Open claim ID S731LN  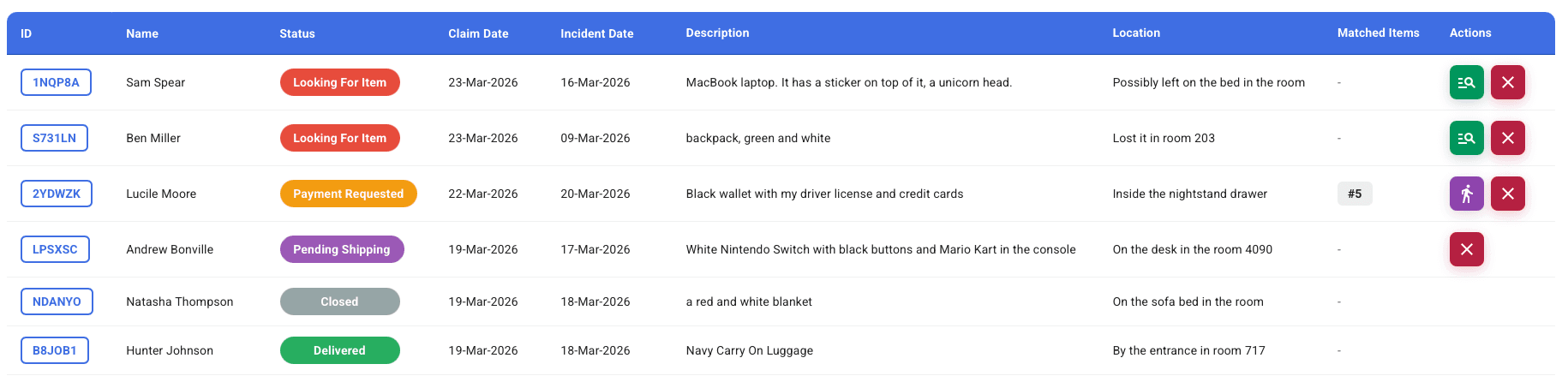[x=54, y=138]
